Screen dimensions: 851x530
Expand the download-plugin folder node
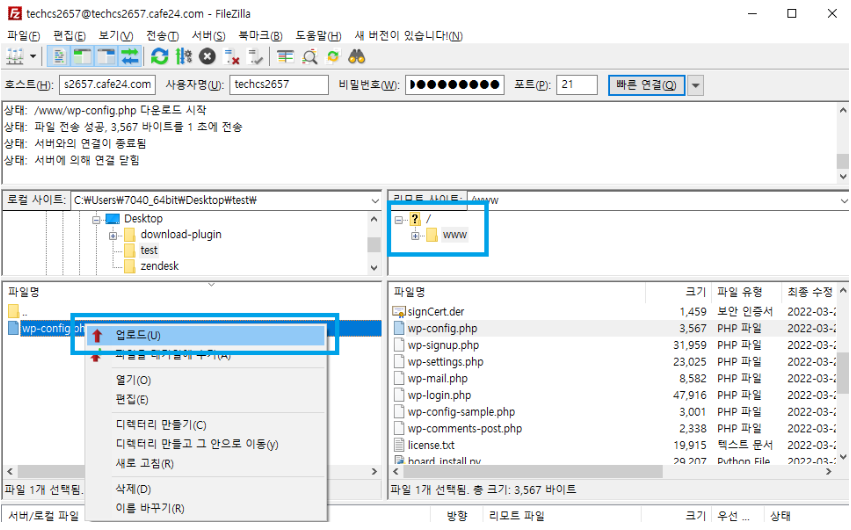click(x=113, y=235)
